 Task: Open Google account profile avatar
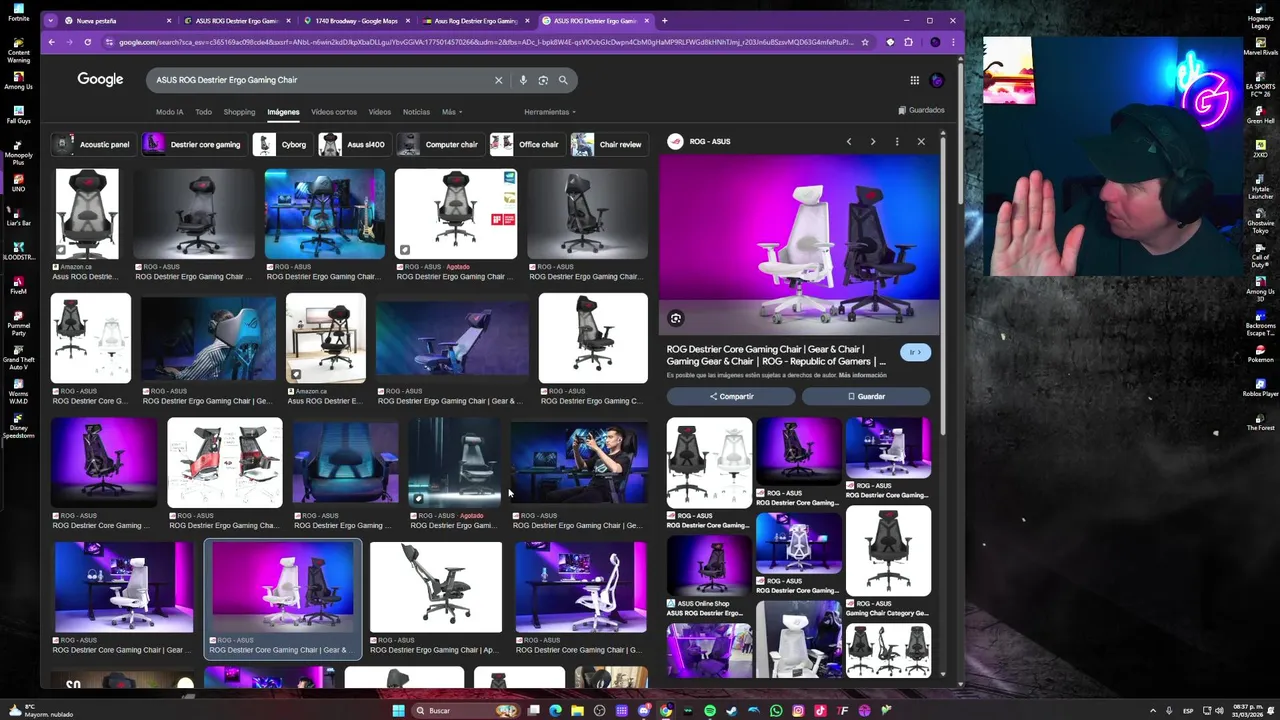click(937, 80)
